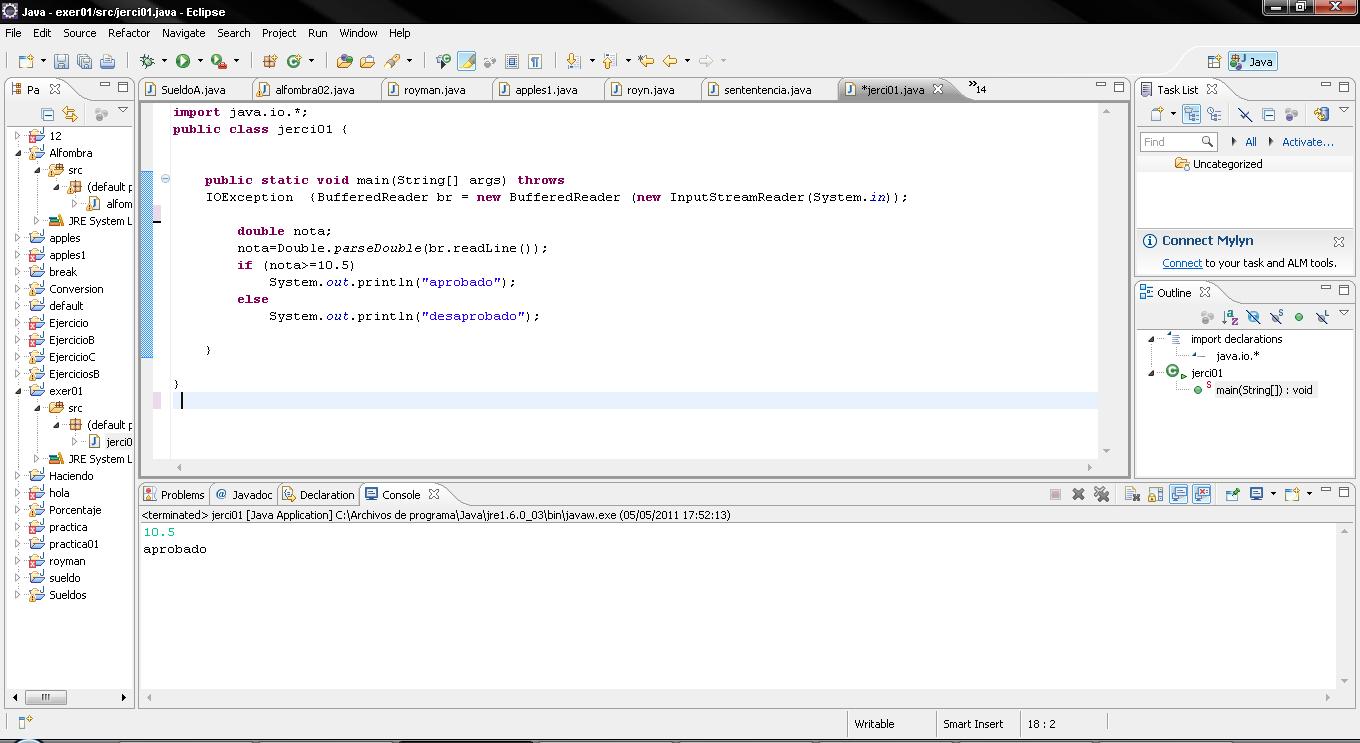Open the Outline view menu triangle

(1344, 313)
